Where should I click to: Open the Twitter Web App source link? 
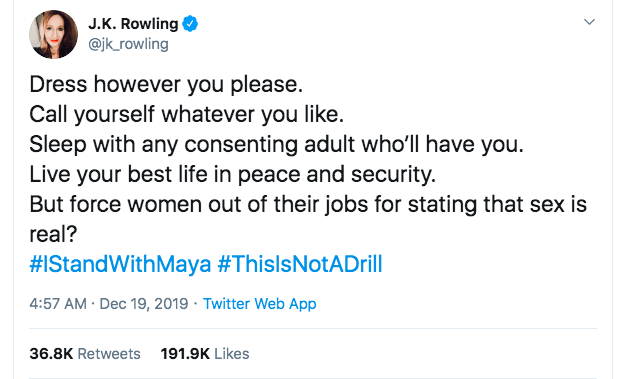[x=260, y=304]
